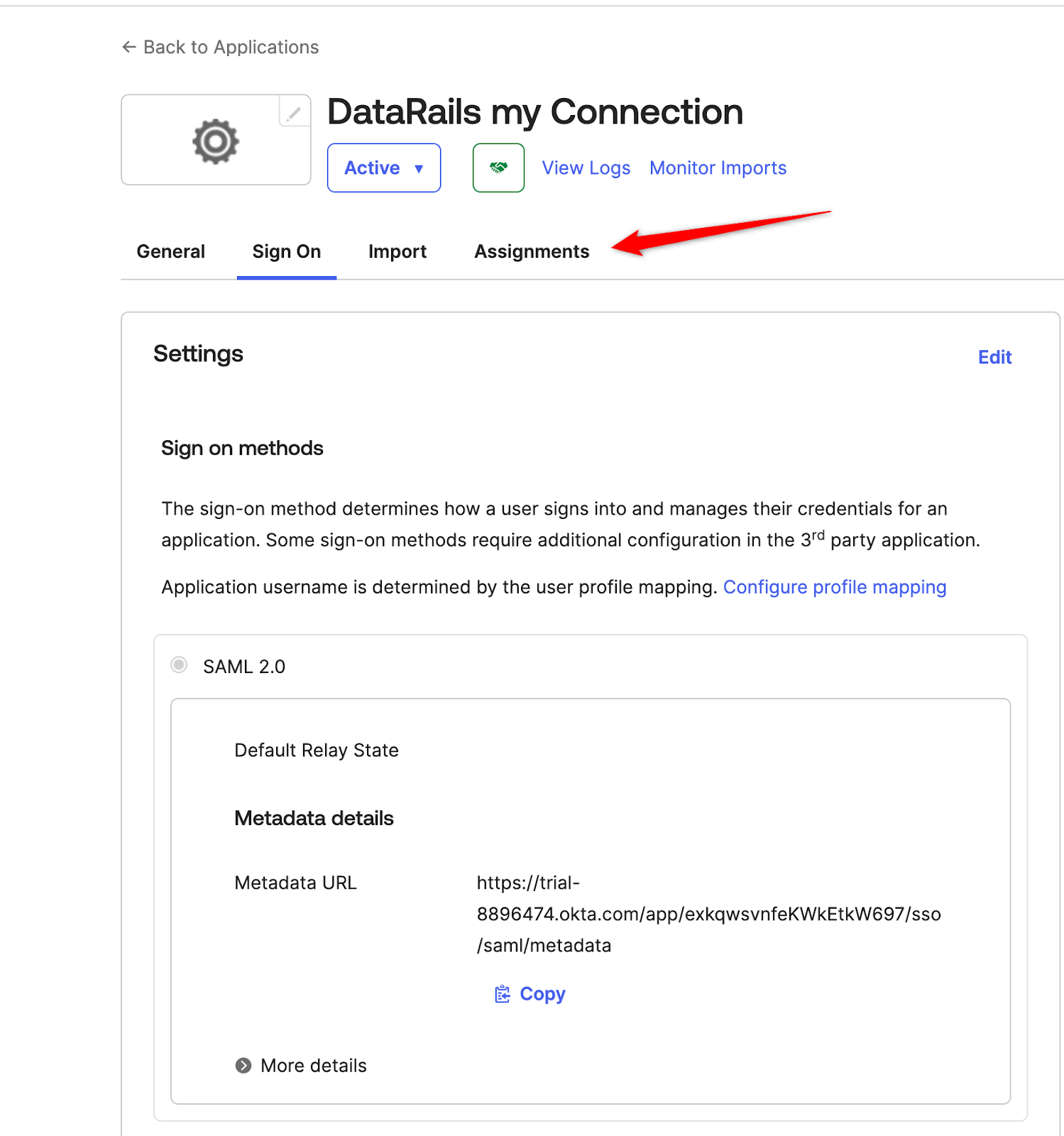This screenshot has height=1136, width=1064.
Task: Switch to the Sign On tab
Action: pos(287,251)
